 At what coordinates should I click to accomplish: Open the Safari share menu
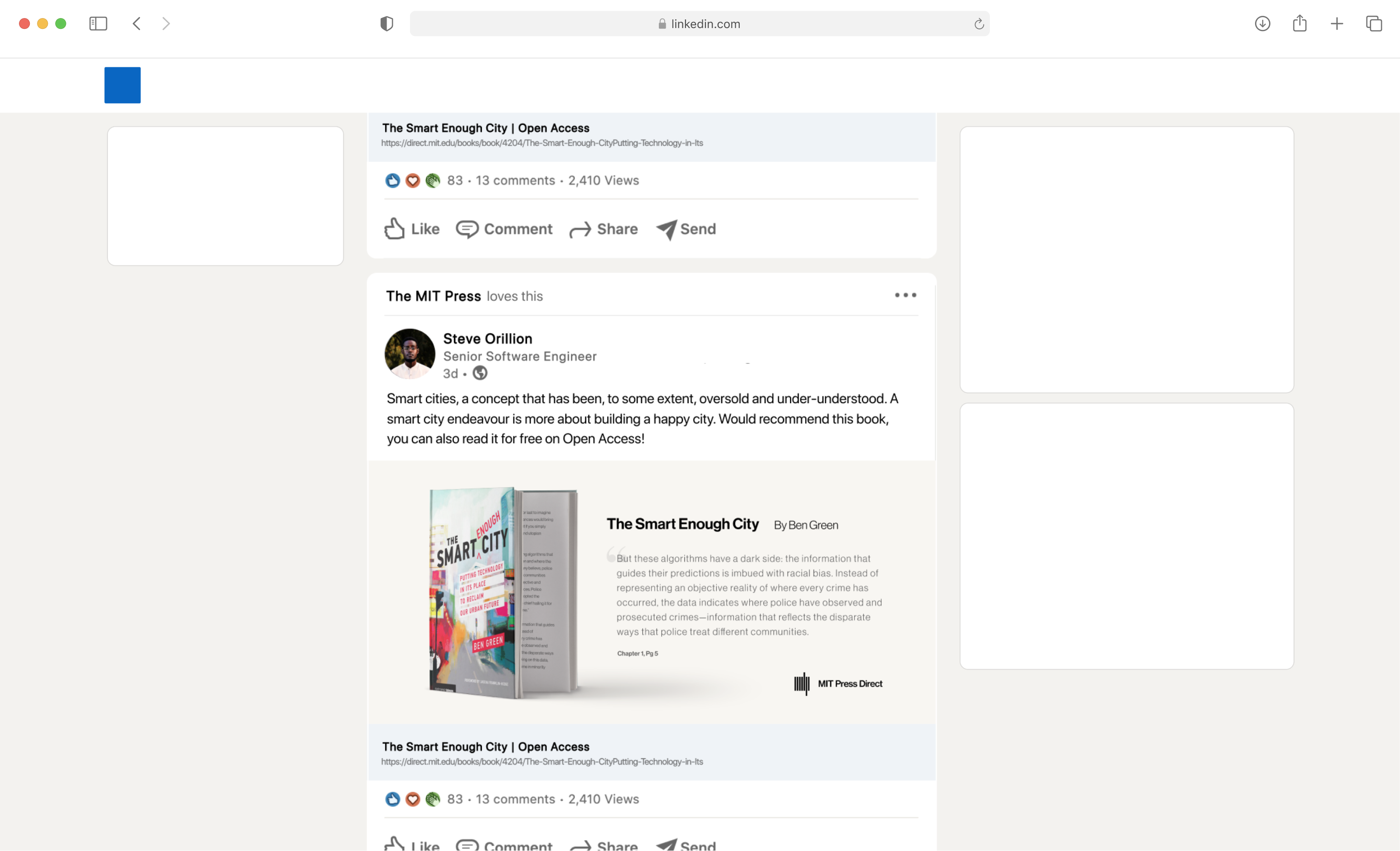point(1299,23)
